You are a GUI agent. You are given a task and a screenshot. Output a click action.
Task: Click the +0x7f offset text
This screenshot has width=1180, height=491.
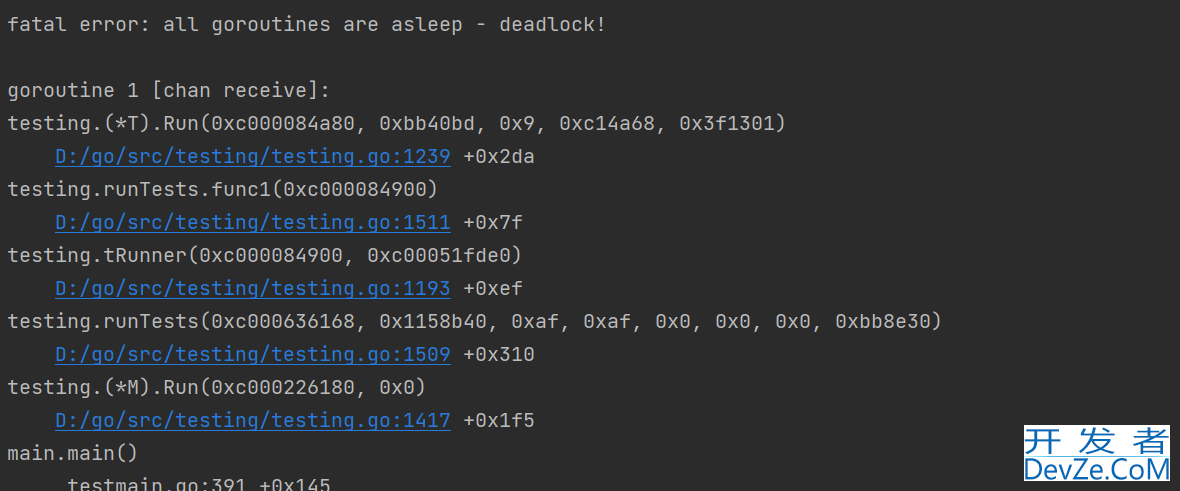coord(493,222)
